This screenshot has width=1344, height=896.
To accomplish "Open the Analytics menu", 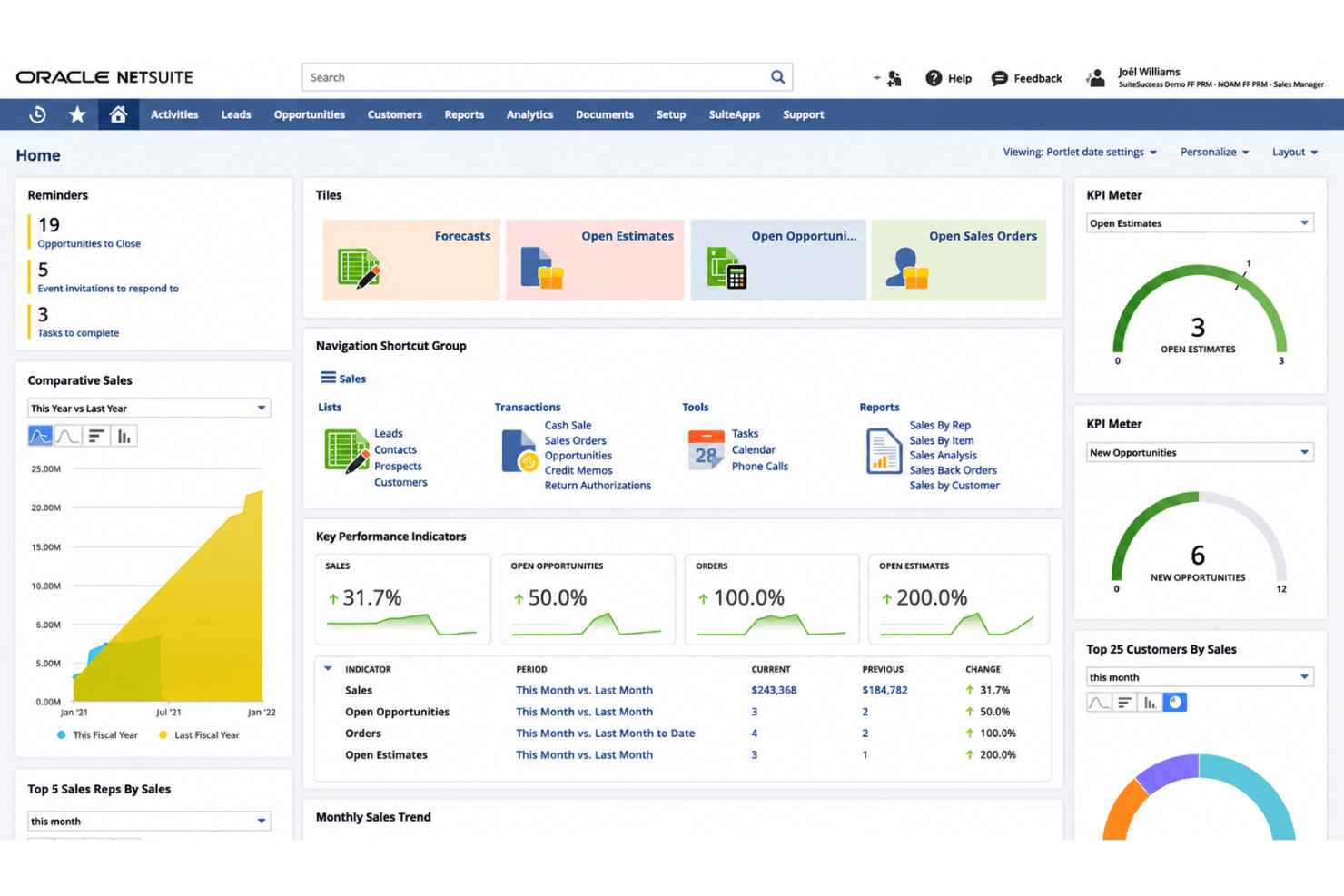I will (x=529, y=114).
